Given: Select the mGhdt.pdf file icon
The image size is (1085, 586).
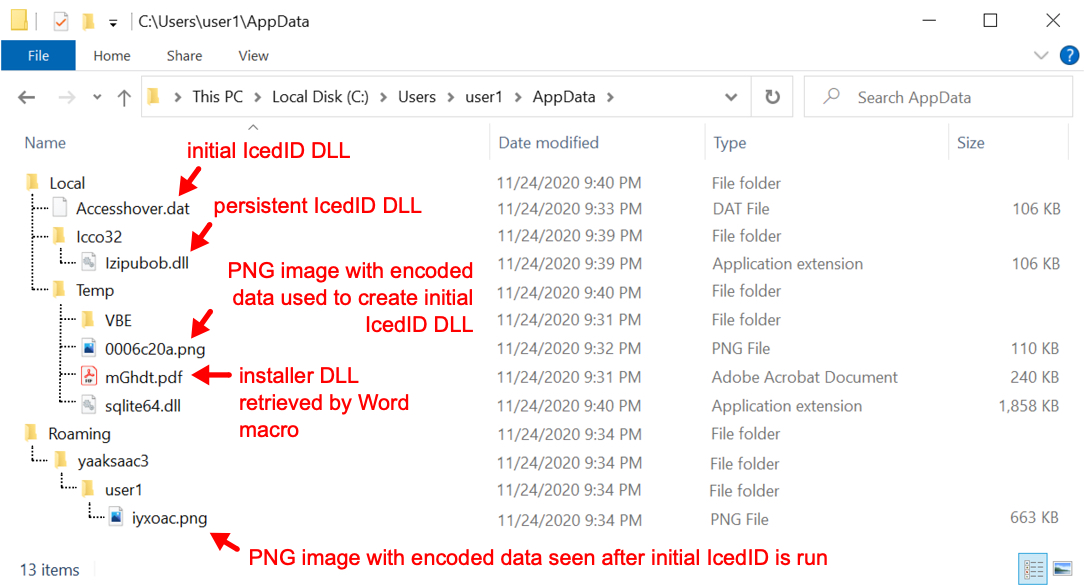Looking at the screenshot, I should tap(89, 376).
